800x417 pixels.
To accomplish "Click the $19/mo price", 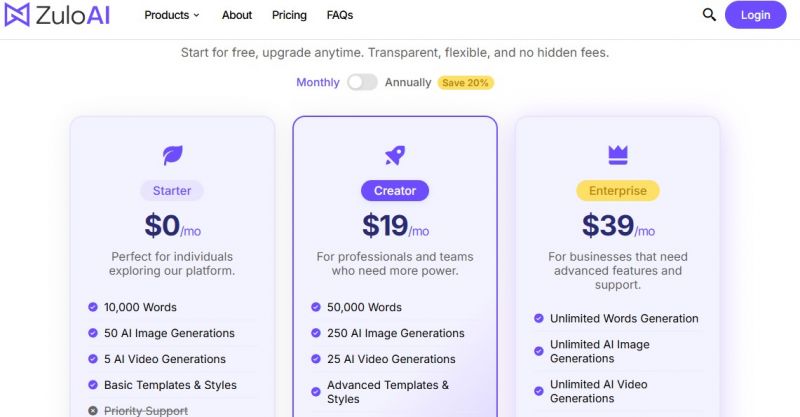I will pos(395,226).
